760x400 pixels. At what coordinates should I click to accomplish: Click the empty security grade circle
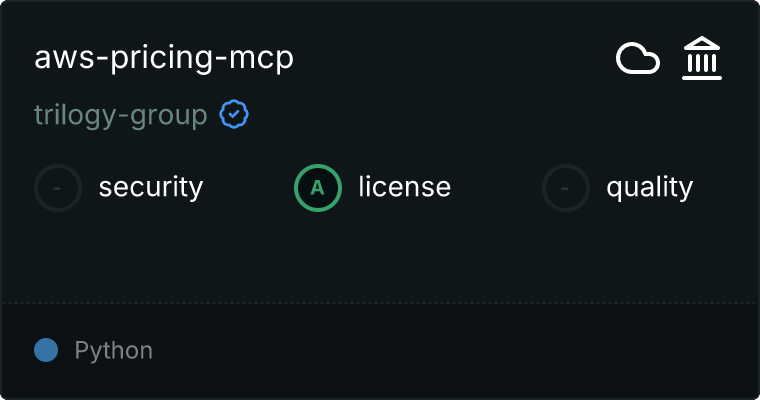tap(58, 188)
